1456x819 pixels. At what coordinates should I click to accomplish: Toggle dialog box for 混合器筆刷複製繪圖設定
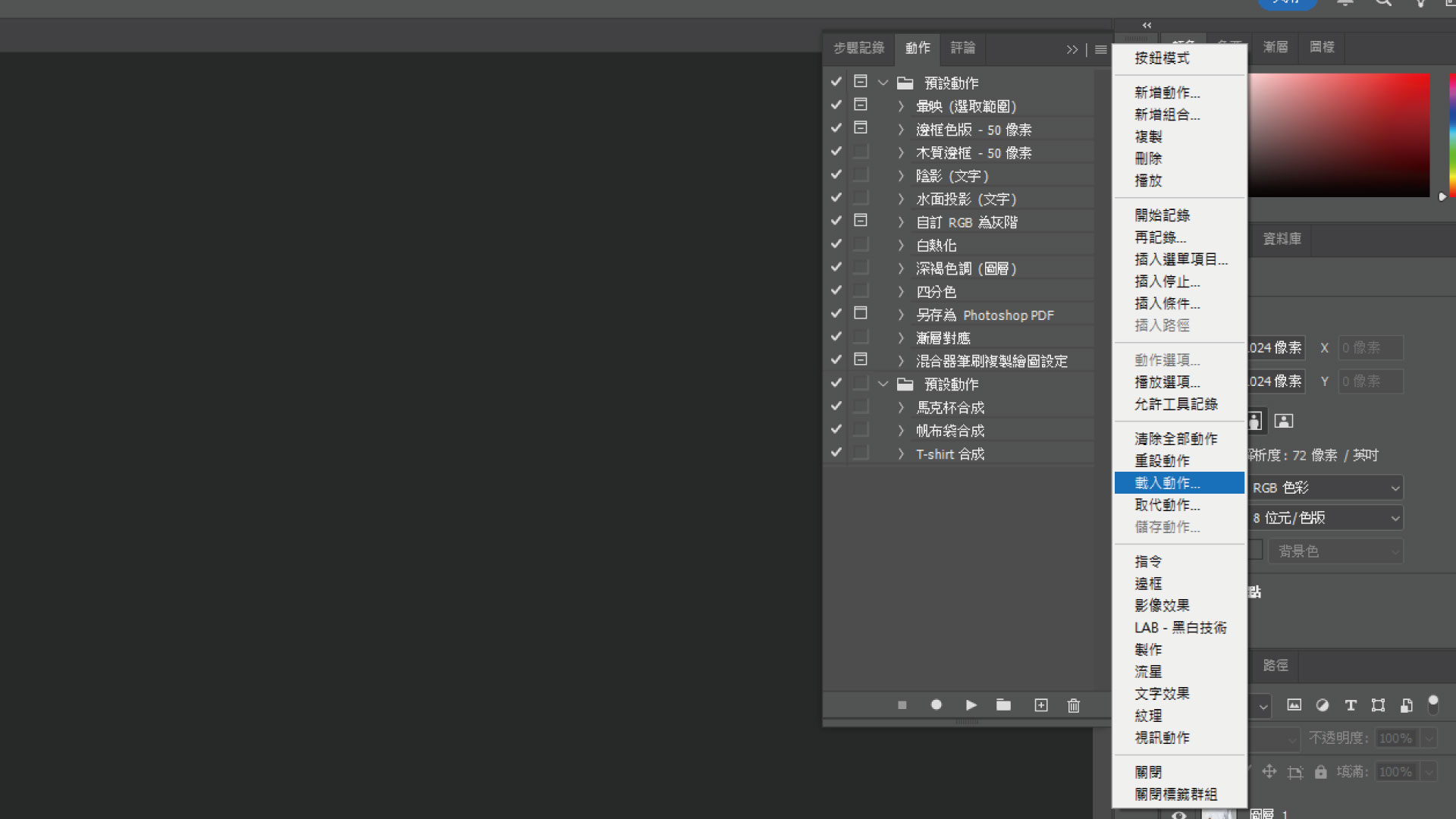[x=861, y=359]
